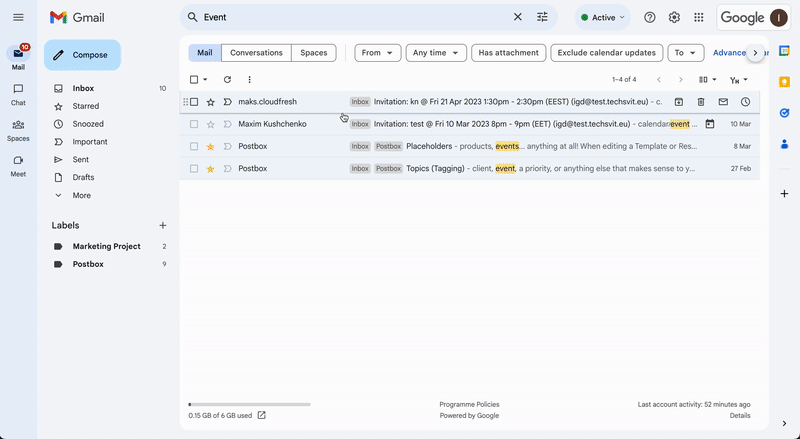Switch to the Spaces tab
The width and height of the screenshot is (800, 439).
[x=314, y=53]
